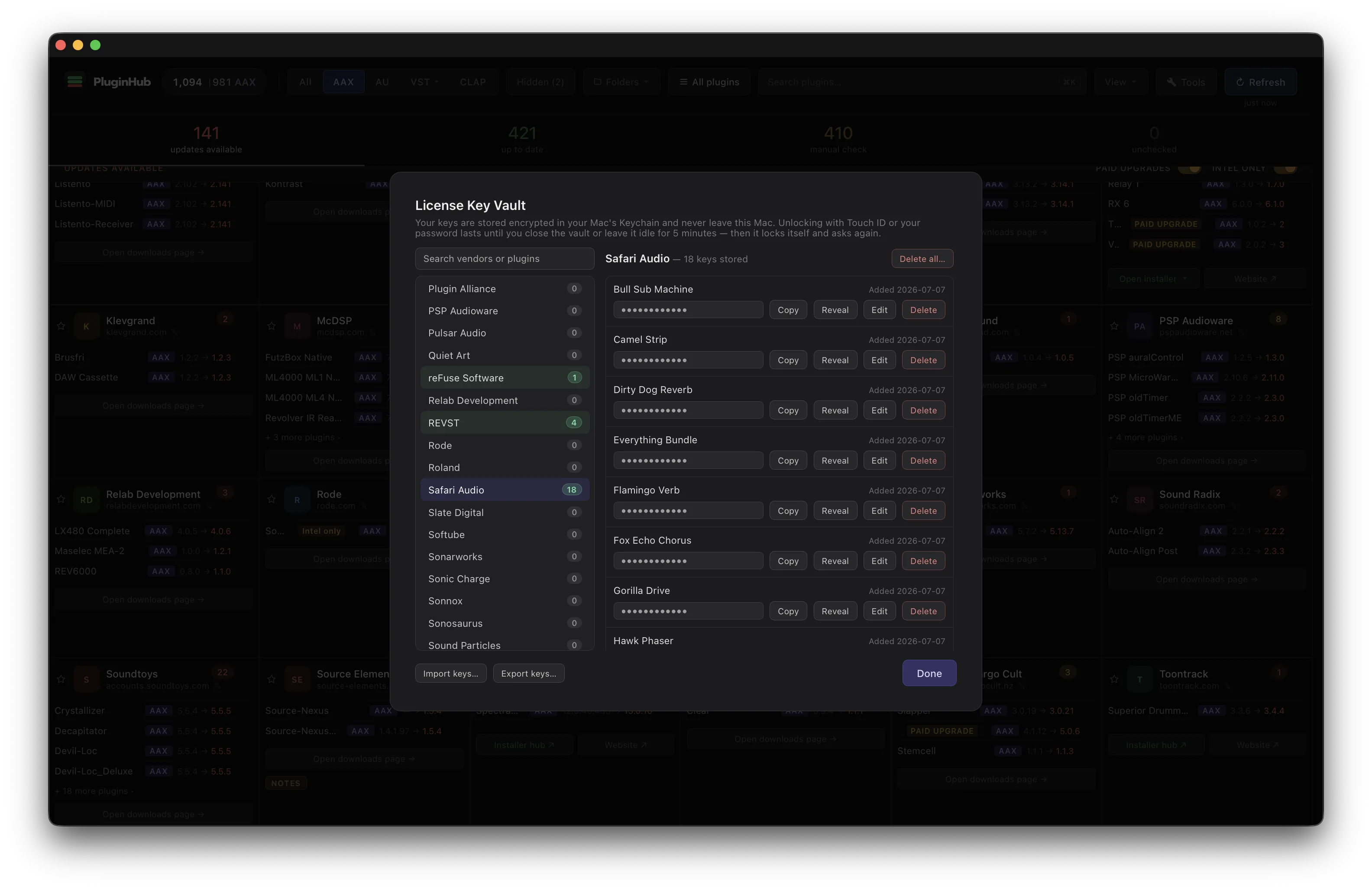This screenshot has height=890, width=1372.
Task: Click the Relab Development RD avatar icon
Action: 87,500
